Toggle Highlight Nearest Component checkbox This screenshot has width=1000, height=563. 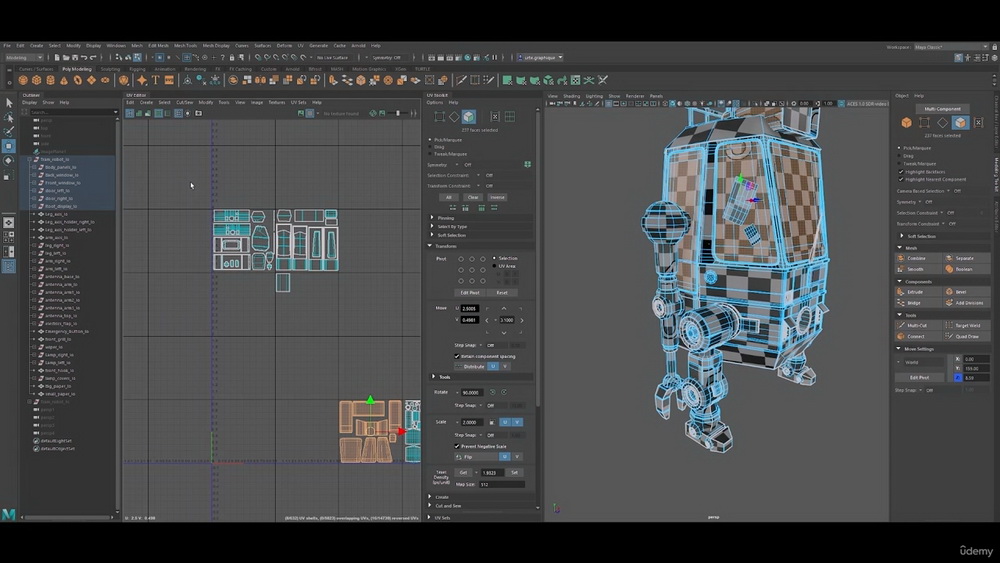coord(901,179)
